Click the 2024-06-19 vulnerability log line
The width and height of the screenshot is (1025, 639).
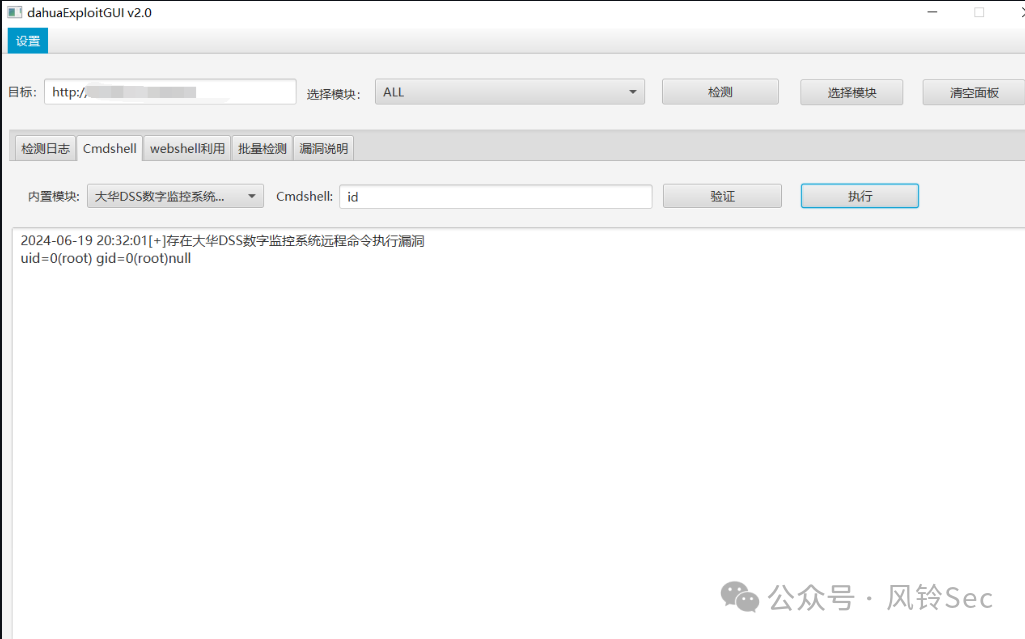pos(222,241)
